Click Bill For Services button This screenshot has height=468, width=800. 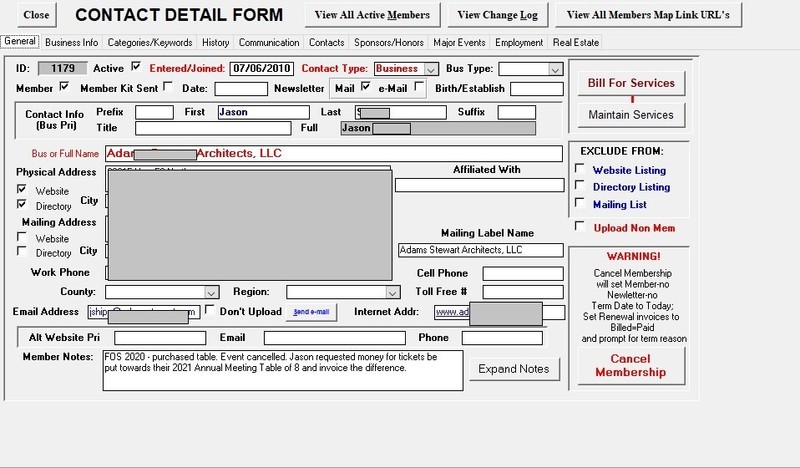click(631, 83)
